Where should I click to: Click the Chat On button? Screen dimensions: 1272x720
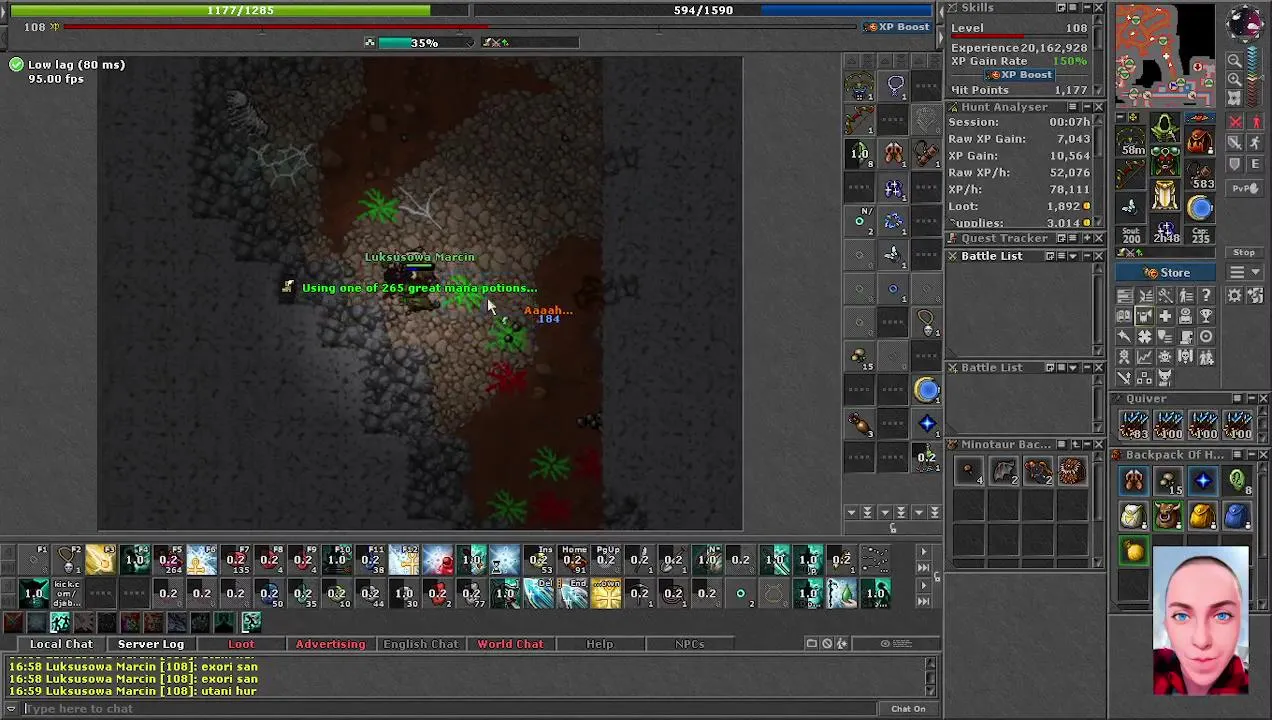[908, 708]
